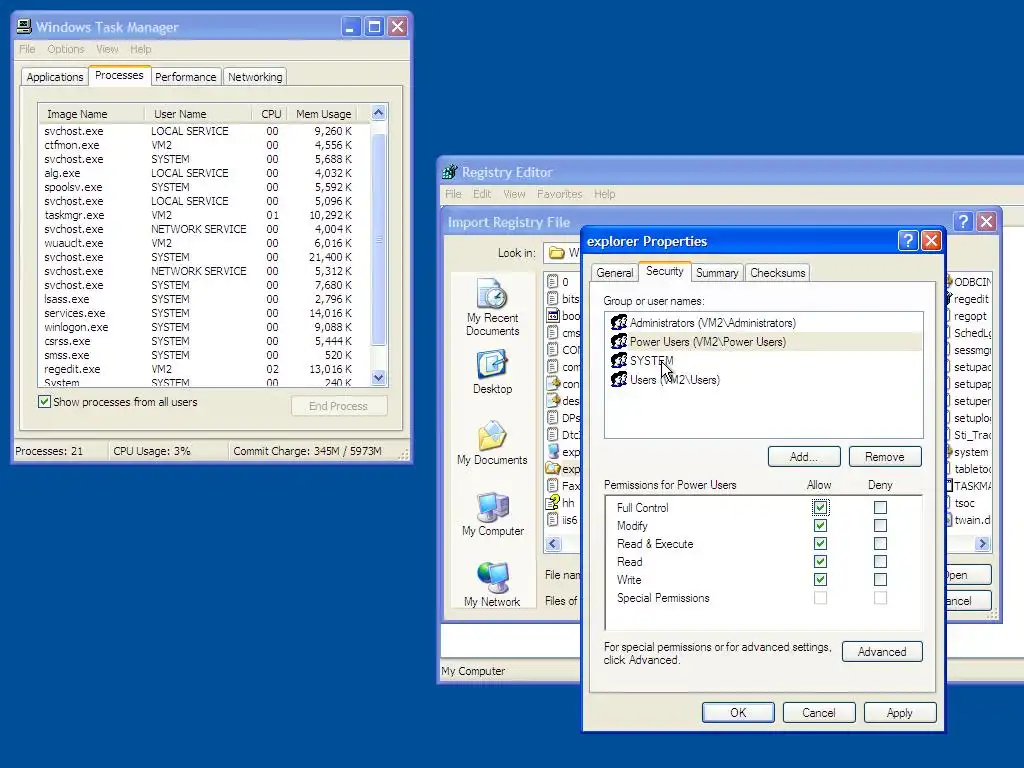Sort processes by Image Name column
This screenshot has width=1024, height=768.
tap(91, 114)
